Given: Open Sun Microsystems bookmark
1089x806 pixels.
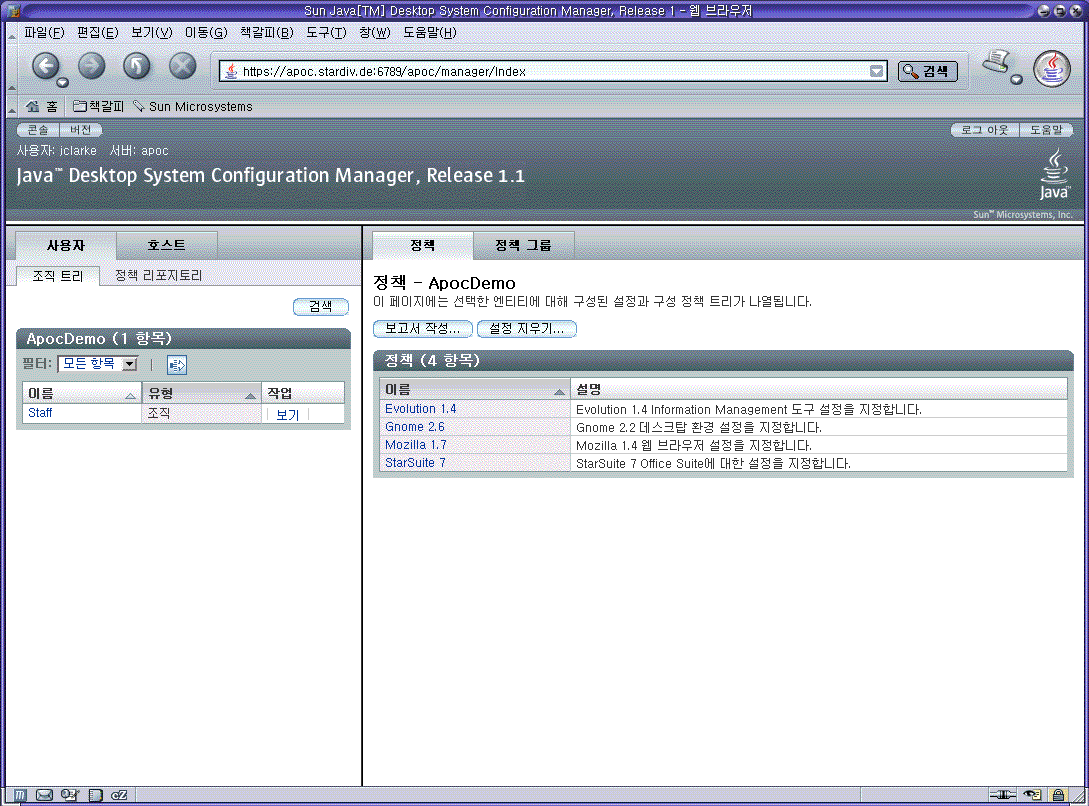Looking at the screenshot, I should pyautogui.click(x=193, y=106).
